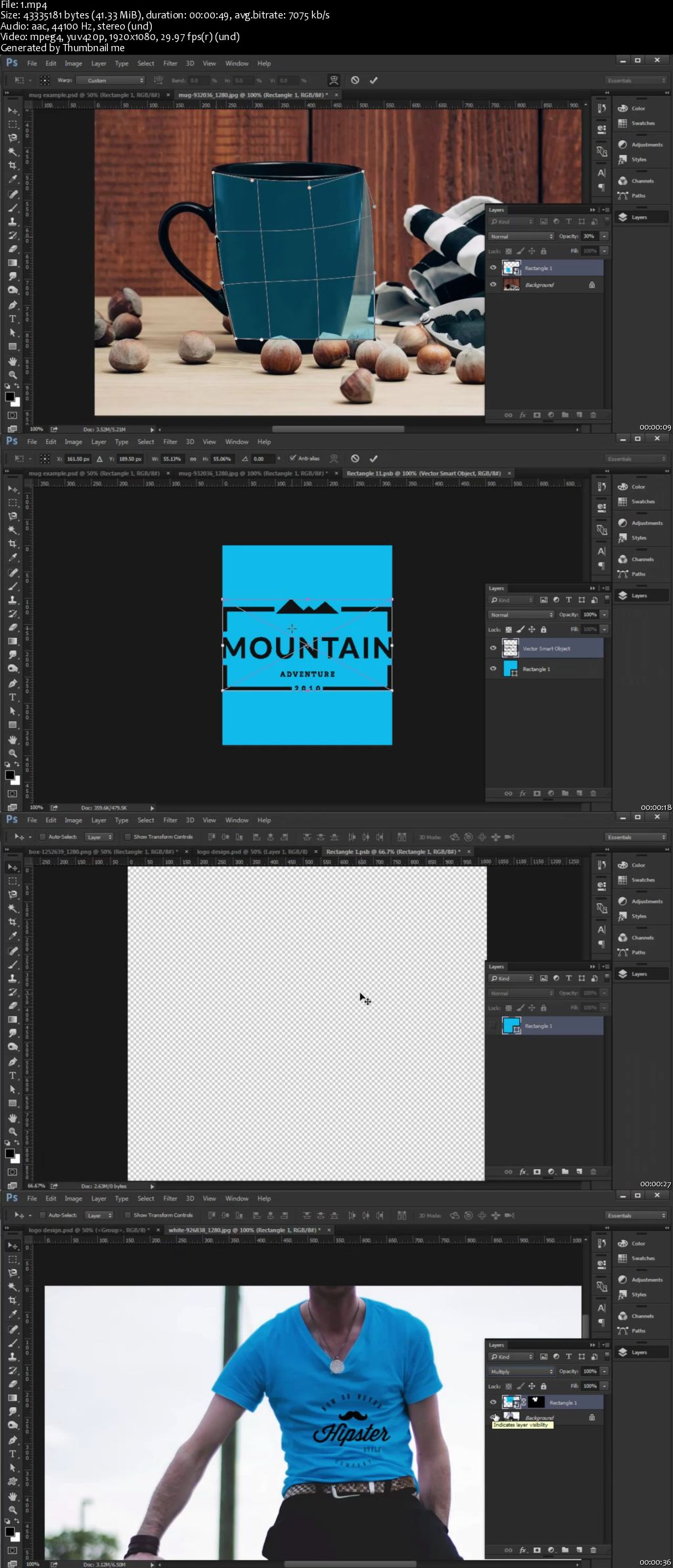Open Styles panel in Mountain logo frame

pos(638,538)
